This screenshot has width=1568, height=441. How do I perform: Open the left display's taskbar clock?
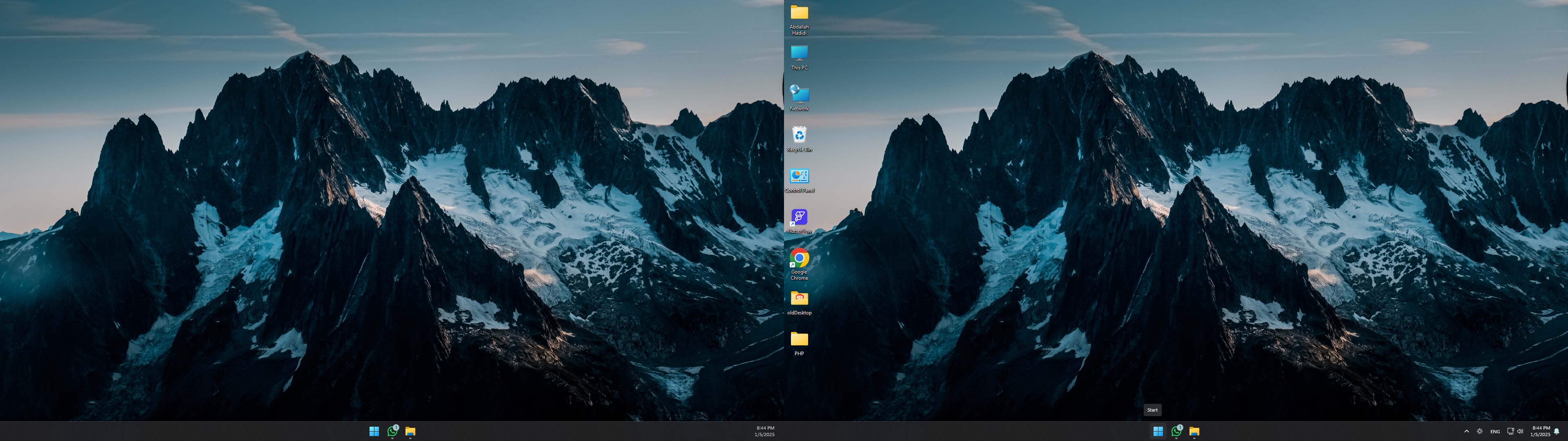764,431
